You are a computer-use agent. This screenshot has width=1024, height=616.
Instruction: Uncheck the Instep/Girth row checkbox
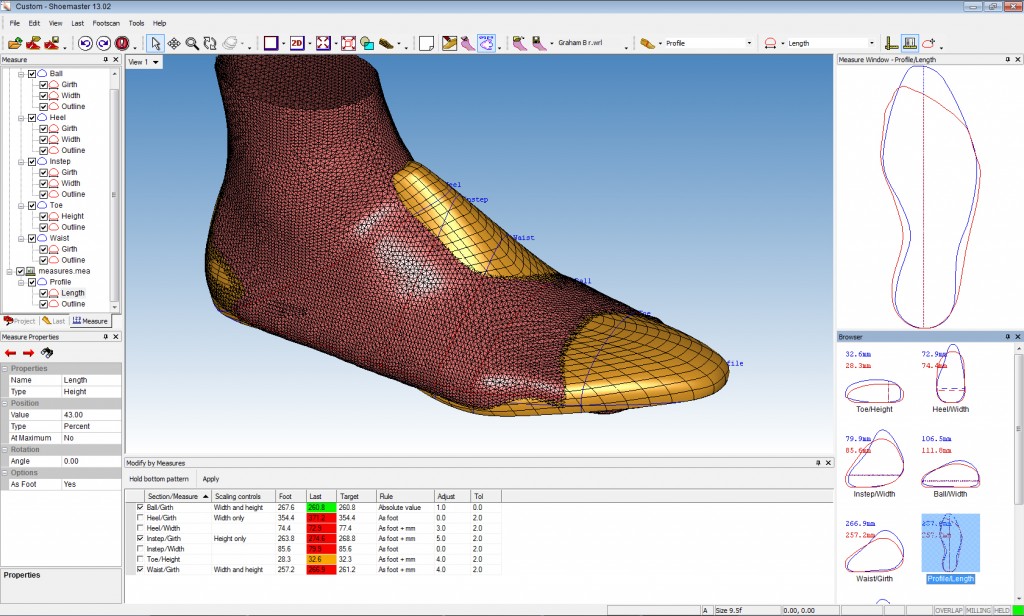(140, 538)
